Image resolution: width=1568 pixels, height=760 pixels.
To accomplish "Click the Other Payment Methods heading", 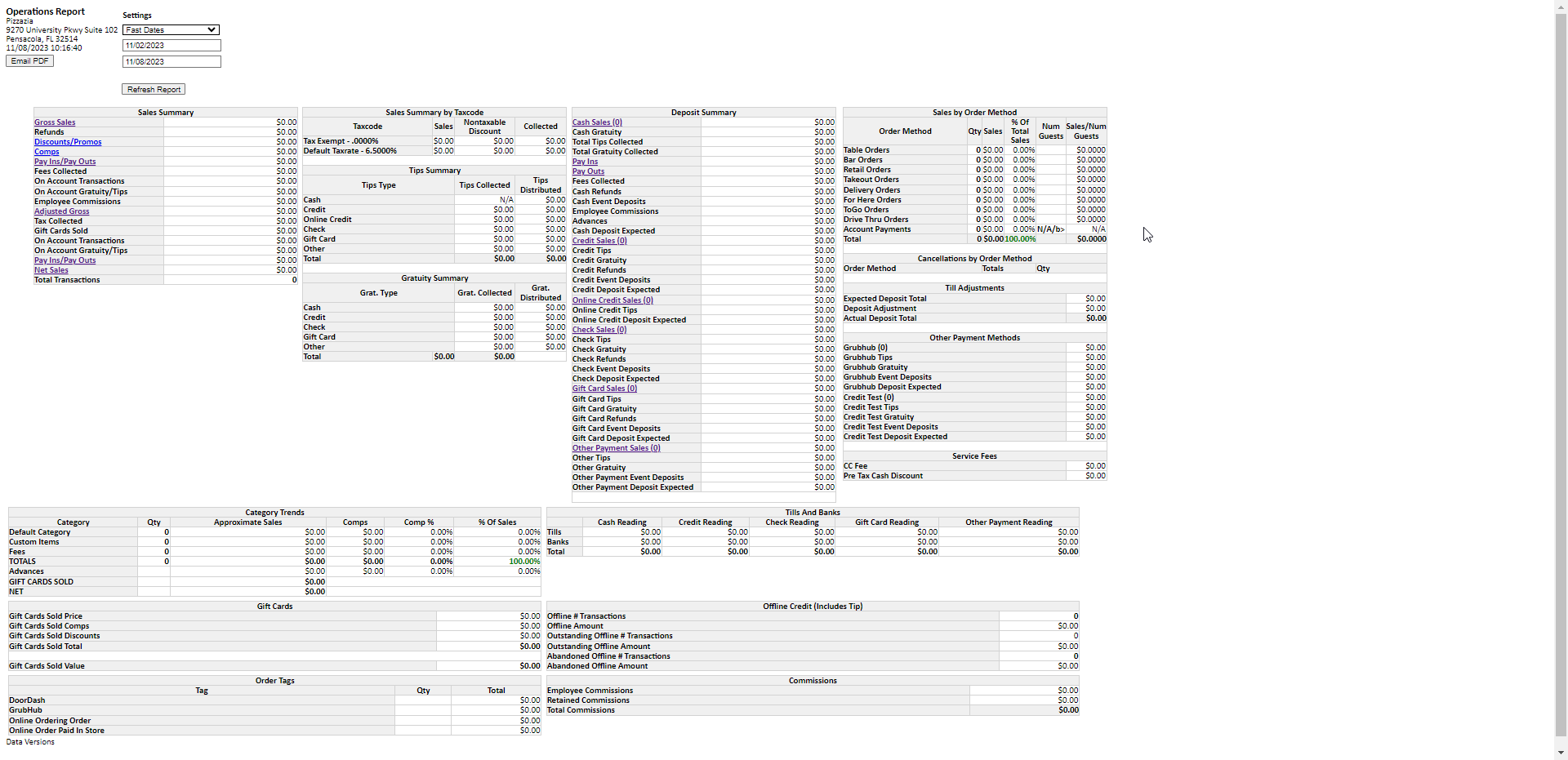I will click(975, 338).
